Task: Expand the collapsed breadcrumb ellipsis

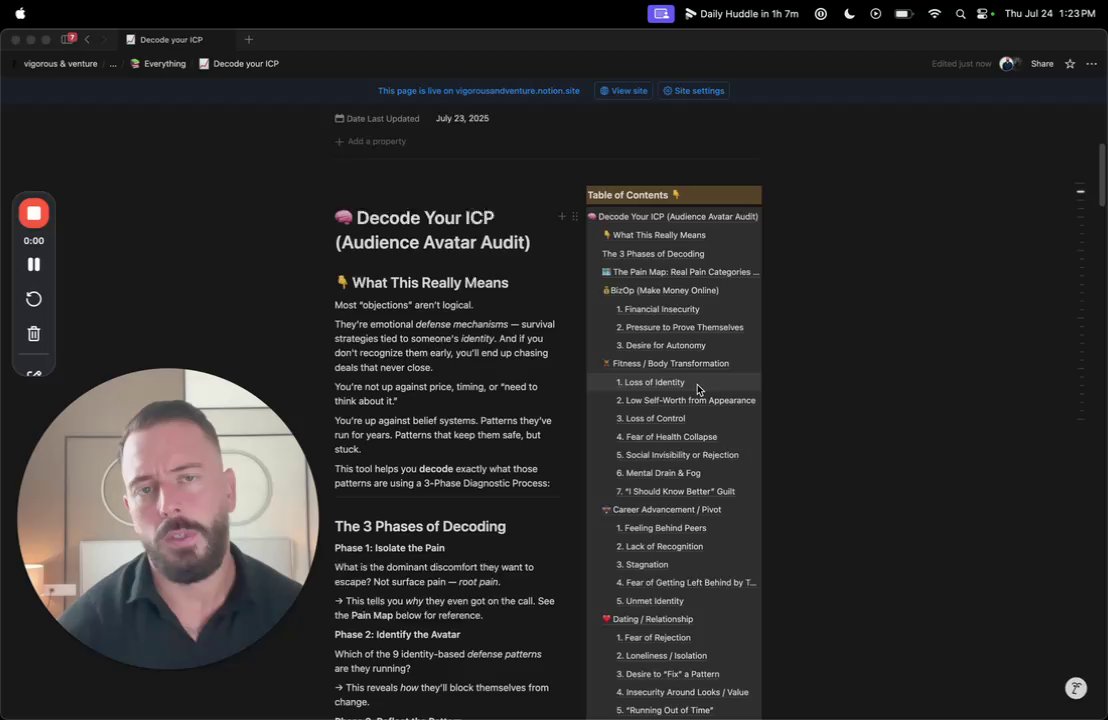Action: [113, 64]
